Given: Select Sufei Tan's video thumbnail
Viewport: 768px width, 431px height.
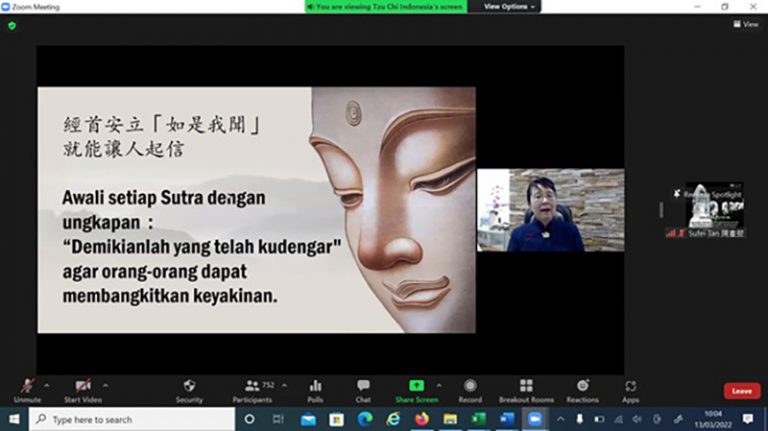Looking at the screenshot, I should click(x=714, y=208).
